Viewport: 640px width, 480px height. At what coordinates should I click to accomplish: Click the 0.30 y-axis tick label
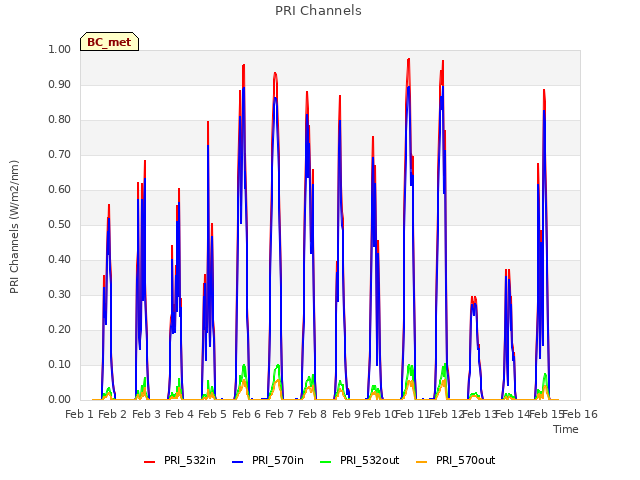point(60,294)
